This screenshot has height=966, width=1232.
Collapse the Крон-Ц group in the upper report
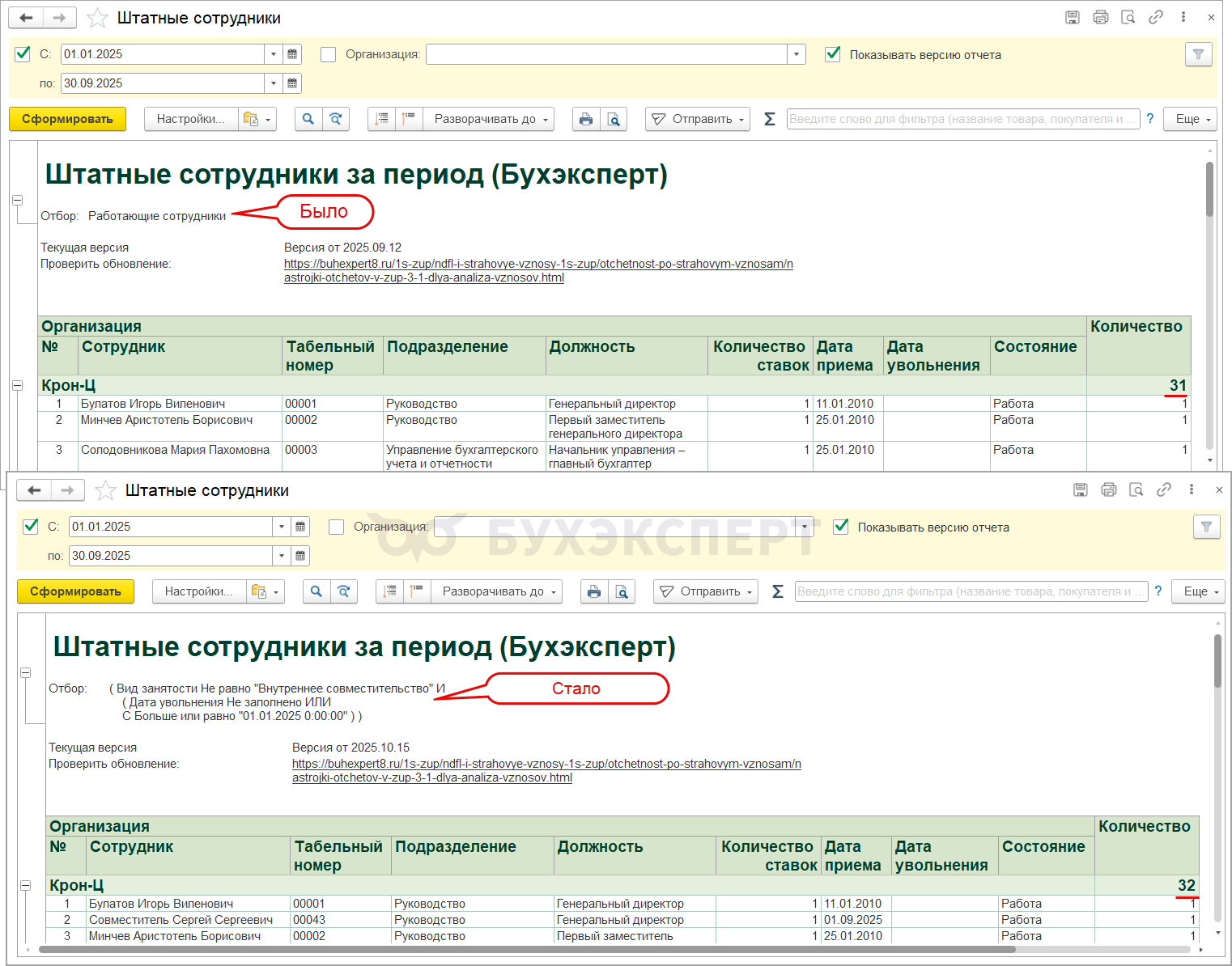pos(17,386)
